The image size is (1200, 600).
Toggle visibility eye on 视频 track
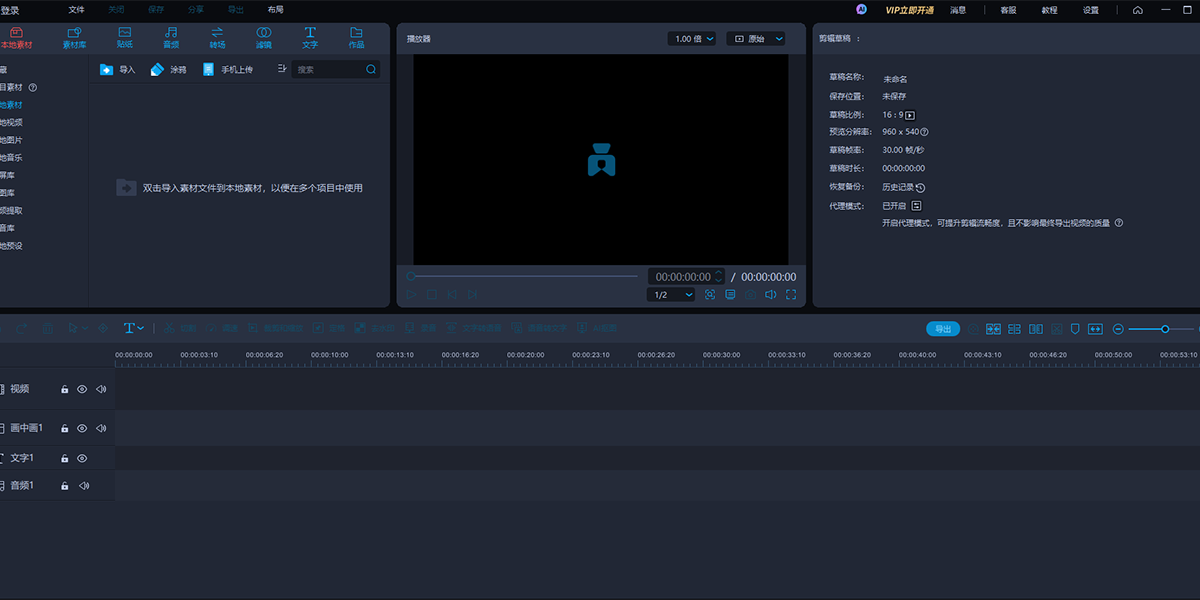point(82,389)
